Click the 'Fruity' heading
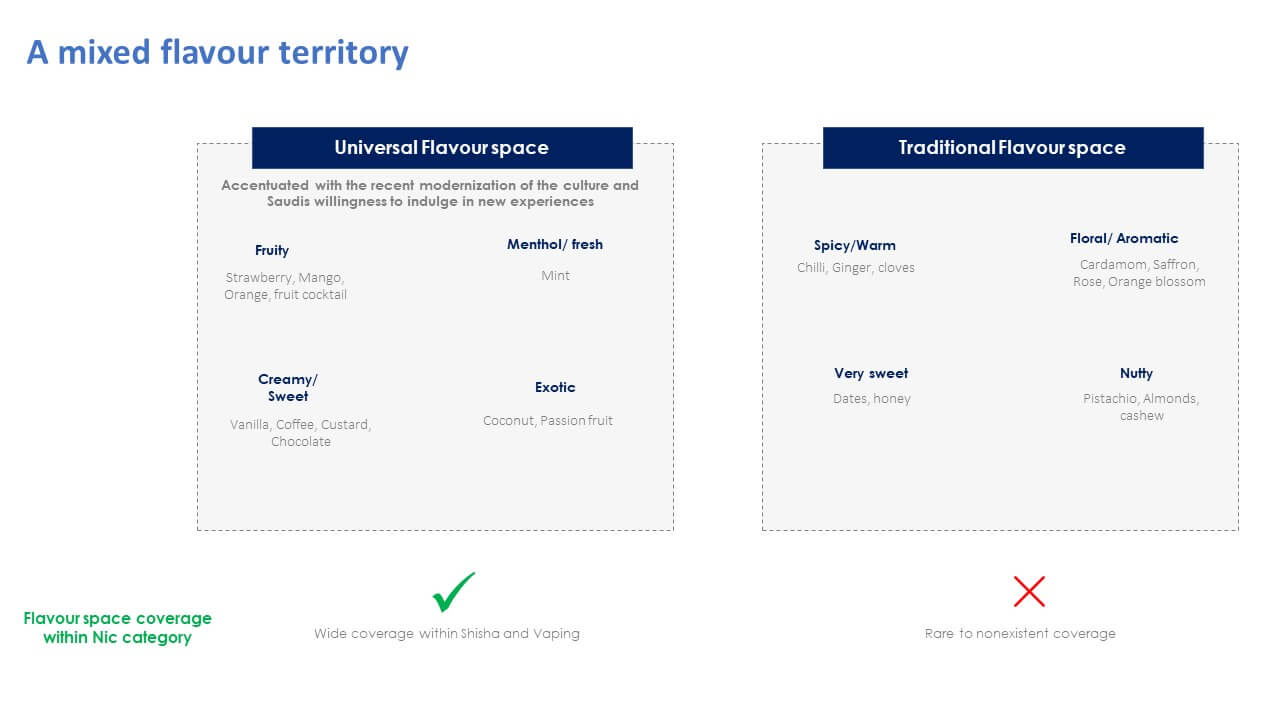The height and width of the screenshot is (720, 1280). point(272,250)
